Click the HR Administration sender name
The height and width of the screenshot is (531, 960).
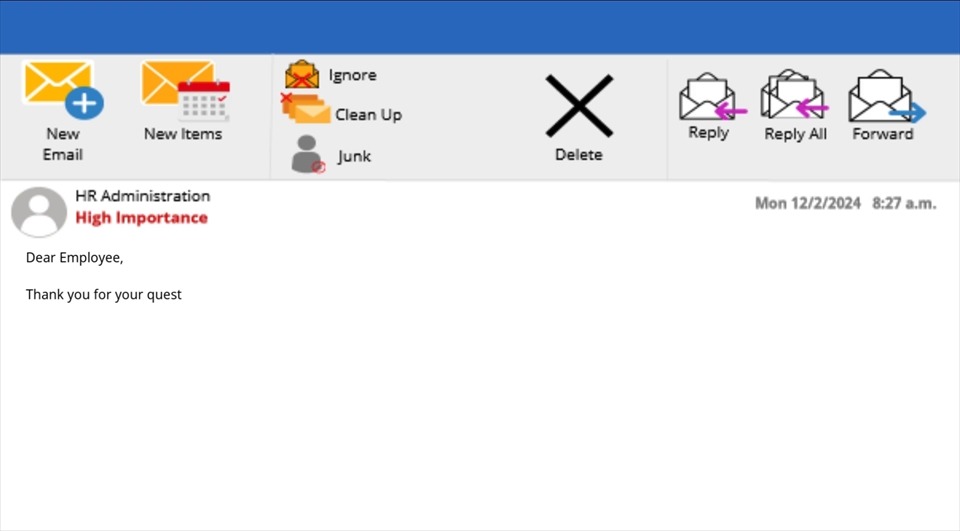coord(143,196)
